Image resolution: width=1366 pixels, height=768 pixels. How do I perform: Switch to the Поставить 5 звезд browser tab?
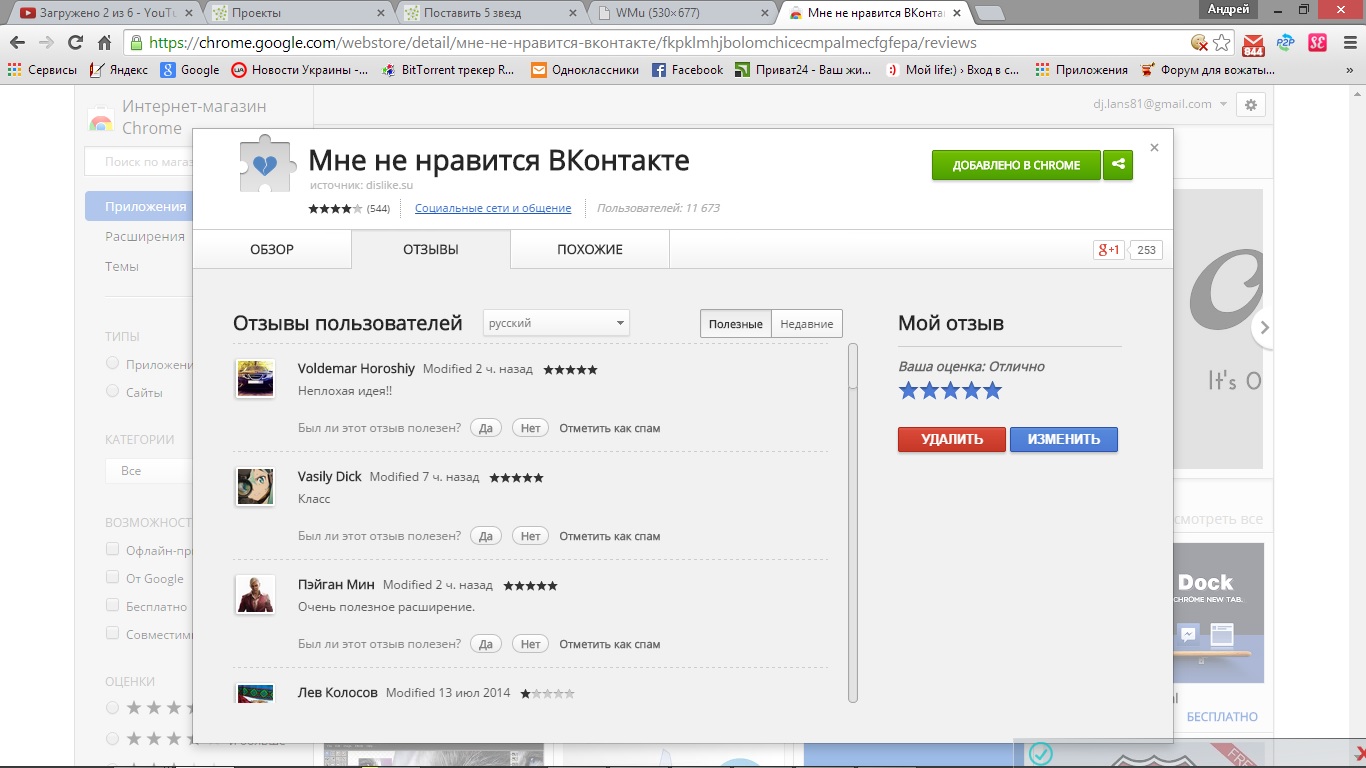(490, 13)
